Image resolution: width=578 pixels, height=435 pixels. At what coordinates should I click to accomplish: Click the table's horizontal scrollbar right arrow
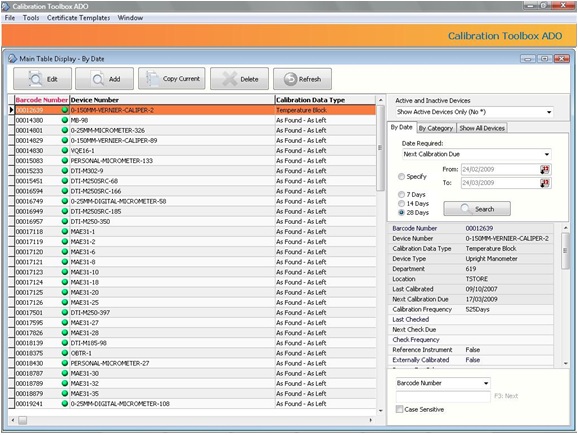pyautogui.click(x=371, y=420)
